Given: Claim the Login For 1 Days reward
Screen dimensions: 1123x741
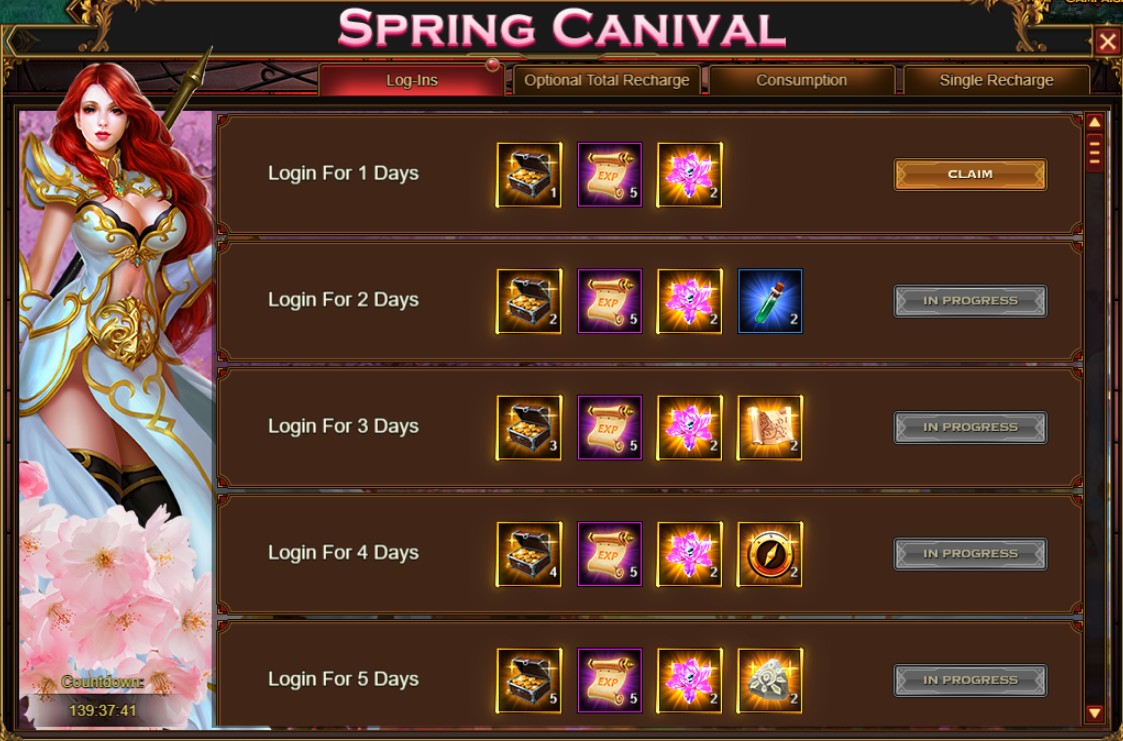Looking at the screenshot, I should tap(970, 175).
